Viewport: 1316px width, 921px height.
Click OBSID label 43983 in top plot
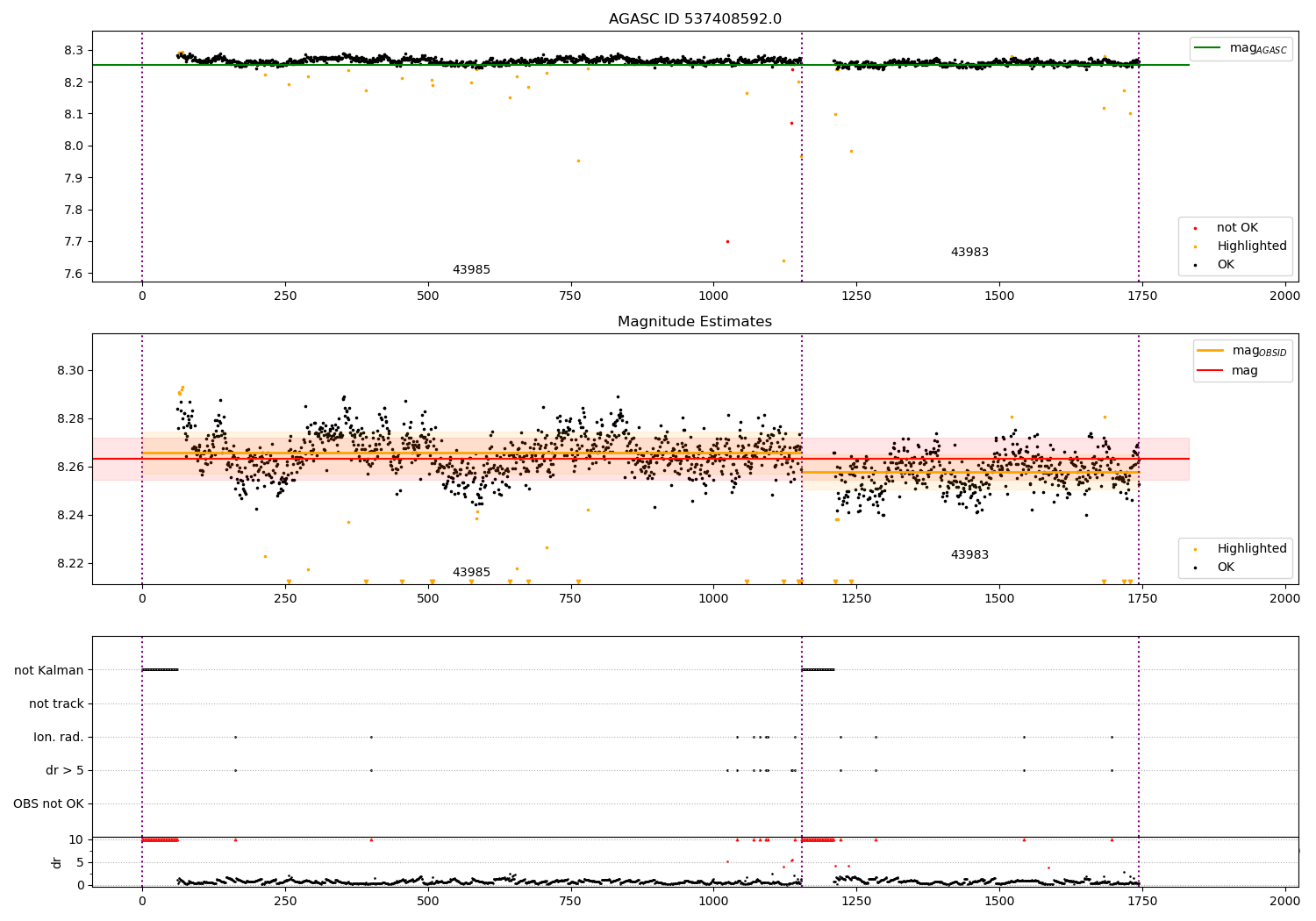coord(969,253)
